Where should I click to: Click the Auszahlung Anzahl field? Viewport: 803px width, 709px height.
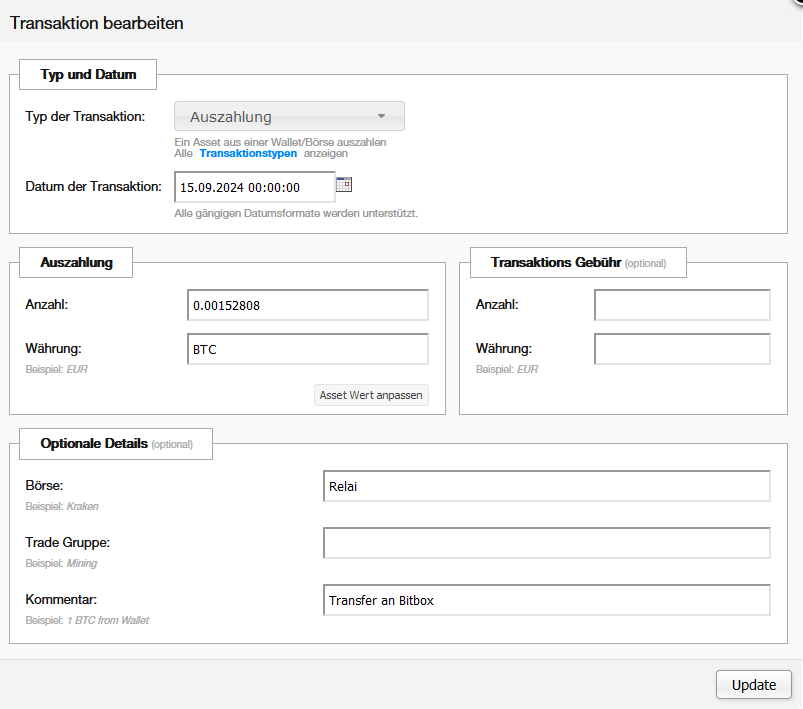pos(308,305)
